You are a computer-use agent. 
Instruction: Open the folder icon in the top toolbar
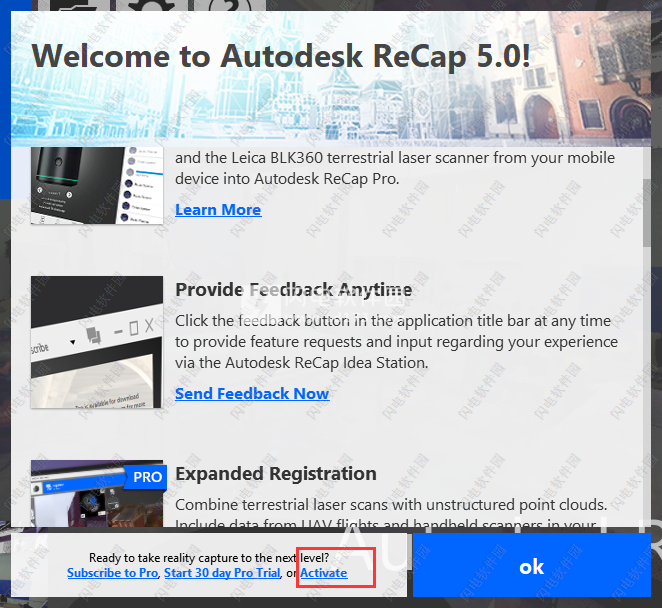73,5
